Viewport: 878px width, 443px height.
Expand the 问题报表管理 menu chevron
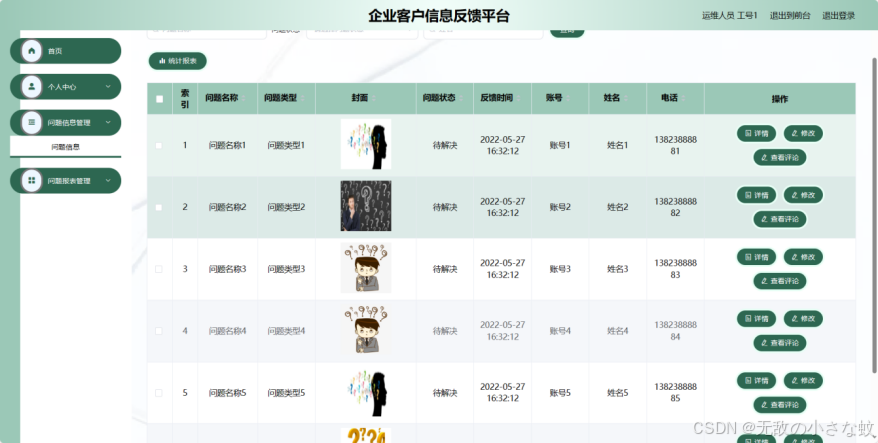pos(108,180)
